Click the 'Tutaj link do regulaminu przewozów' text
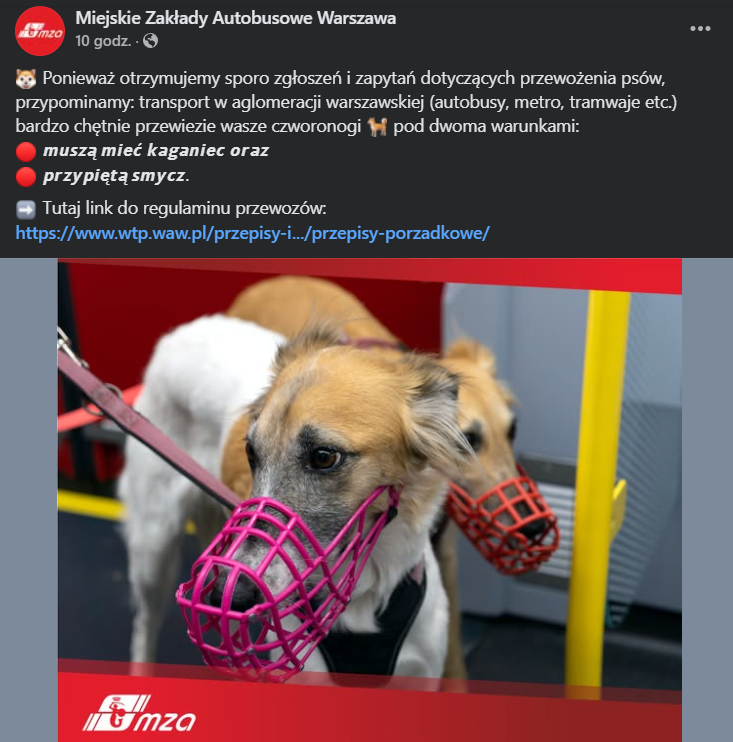The width and height of the screenshot is (733, 742). click(185, 208)
